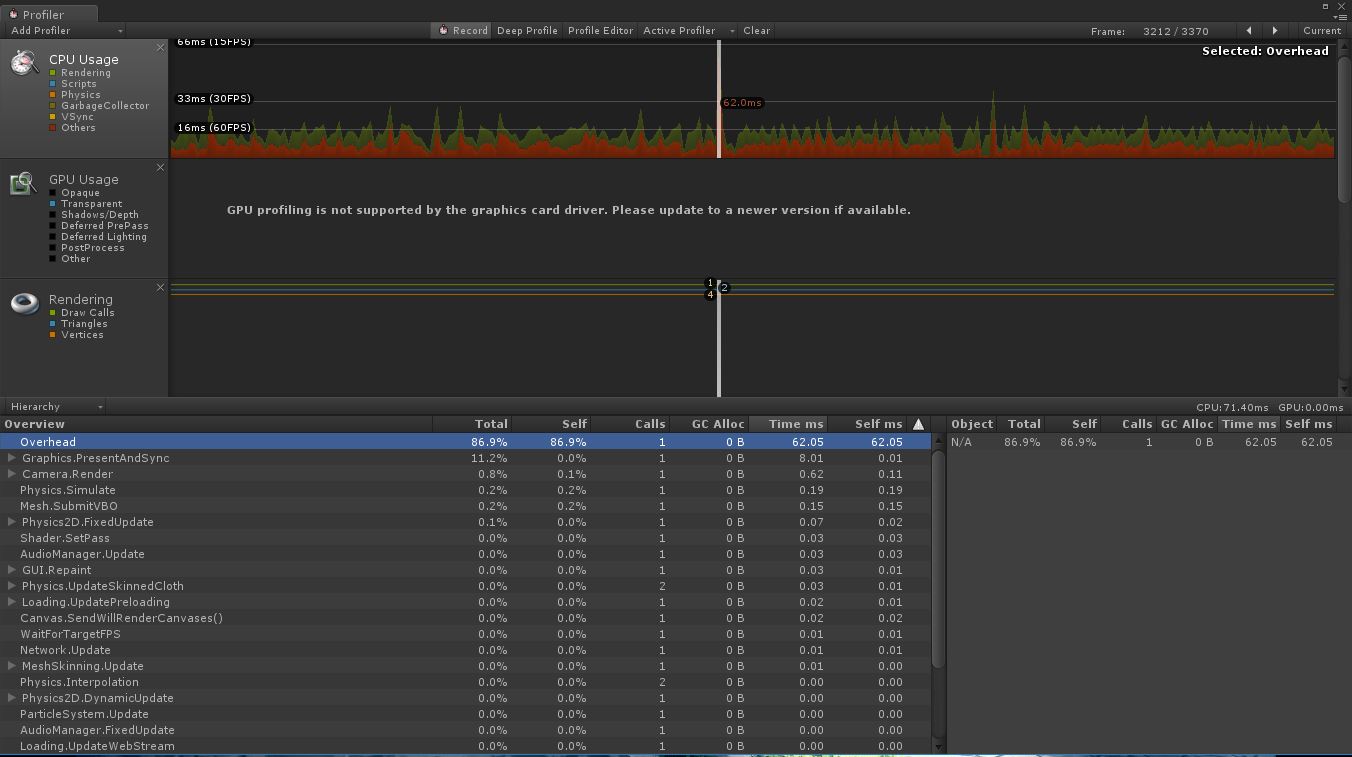Select the ParticleSystem.Update row
This screenshot has width=1352, height=757.
tap(465, 714)
